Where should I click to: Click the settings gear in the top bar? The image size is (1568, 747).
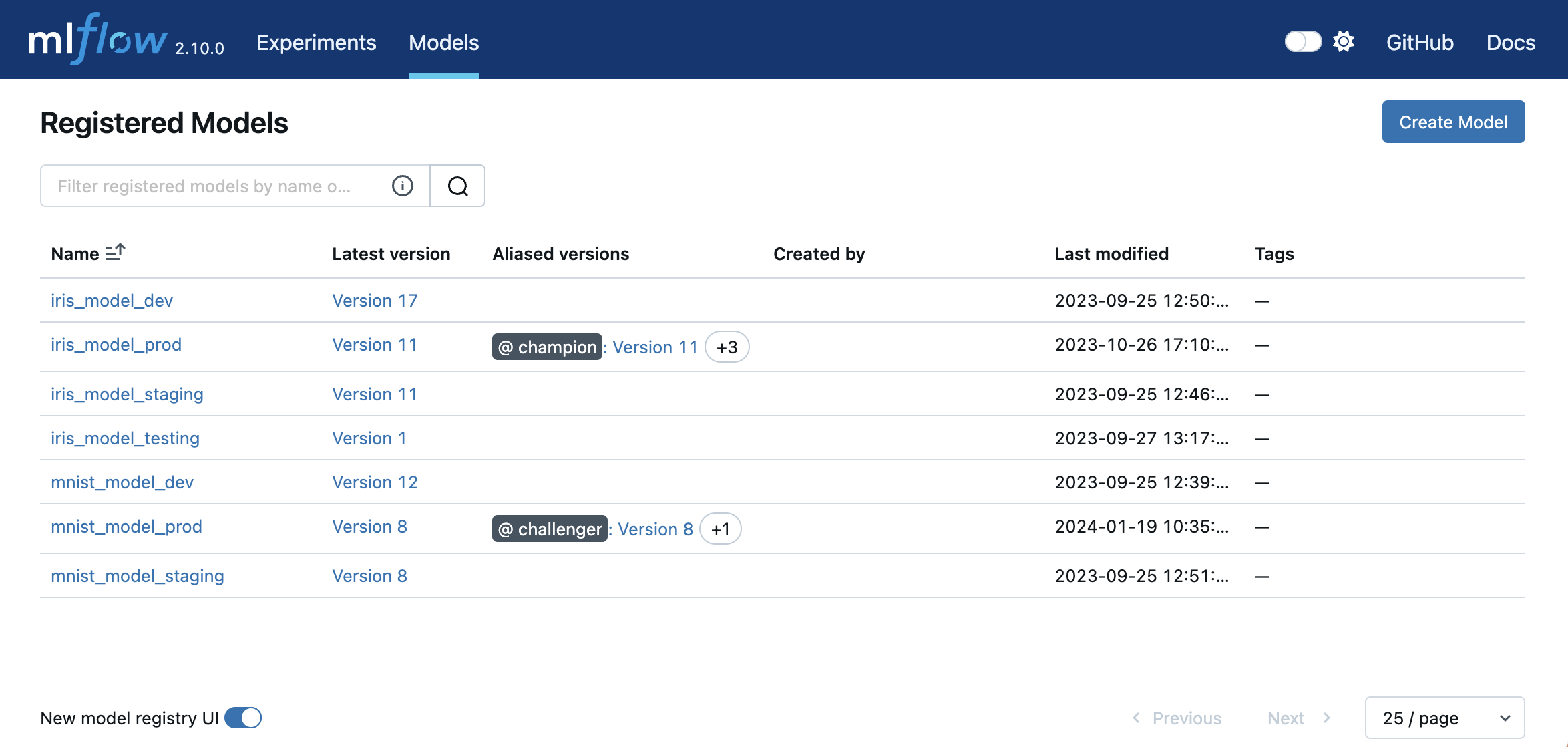click(1343, 41)
